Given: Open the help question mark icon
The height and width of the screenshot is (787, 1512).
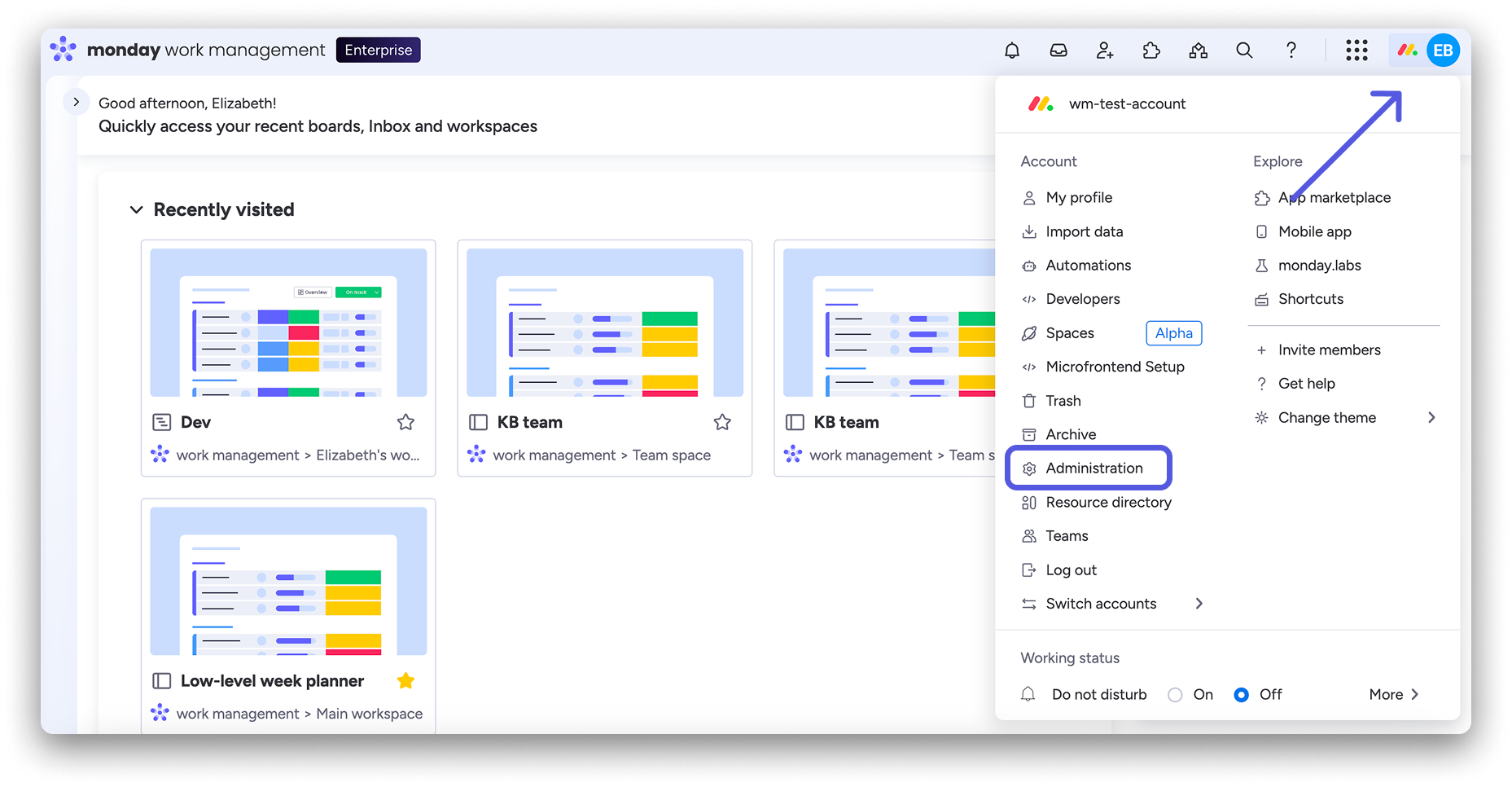Looking at the screenshot, I should [x=1291, y=51].
